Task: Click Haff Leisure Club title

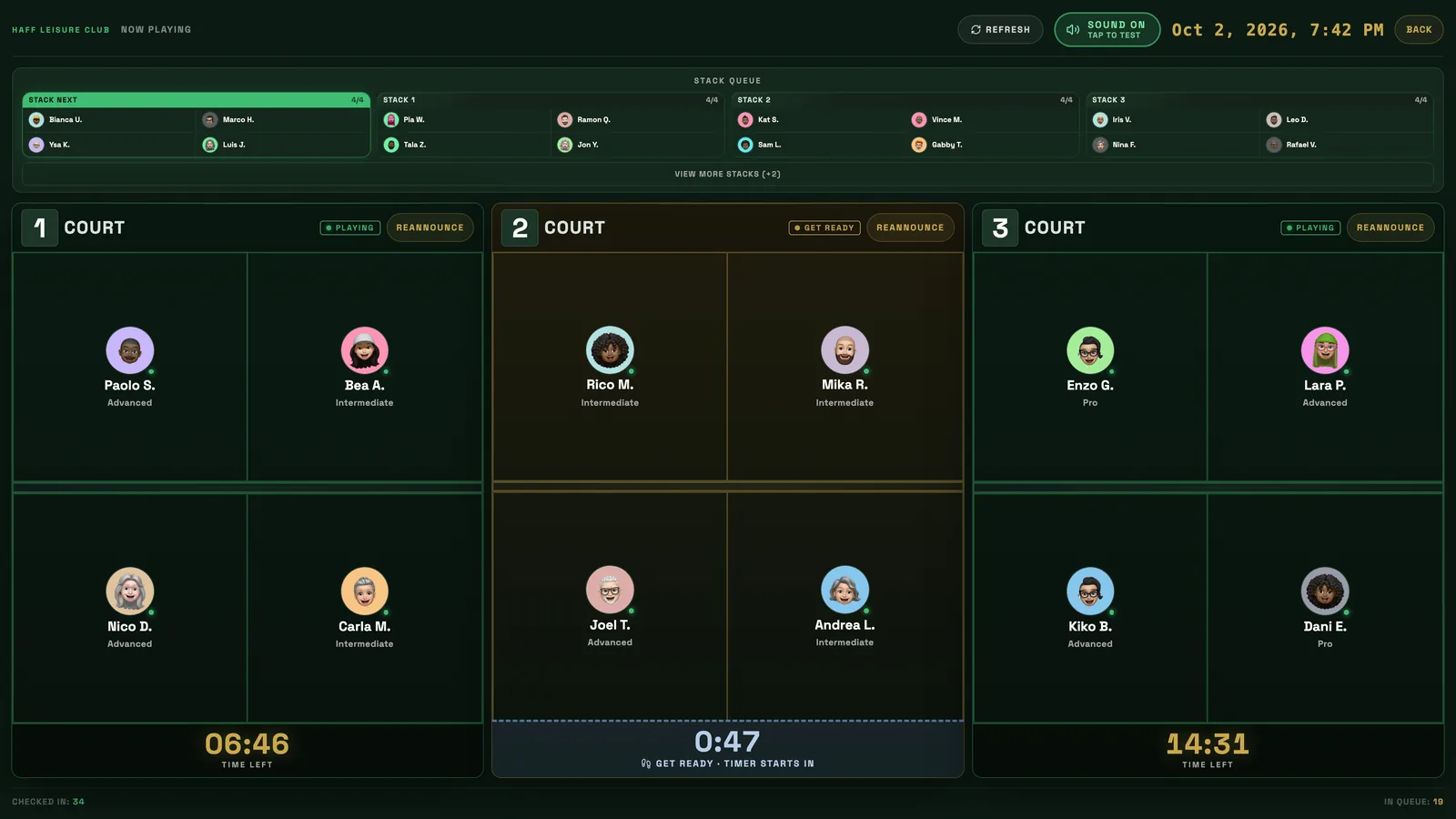Action: coord(61,30)
